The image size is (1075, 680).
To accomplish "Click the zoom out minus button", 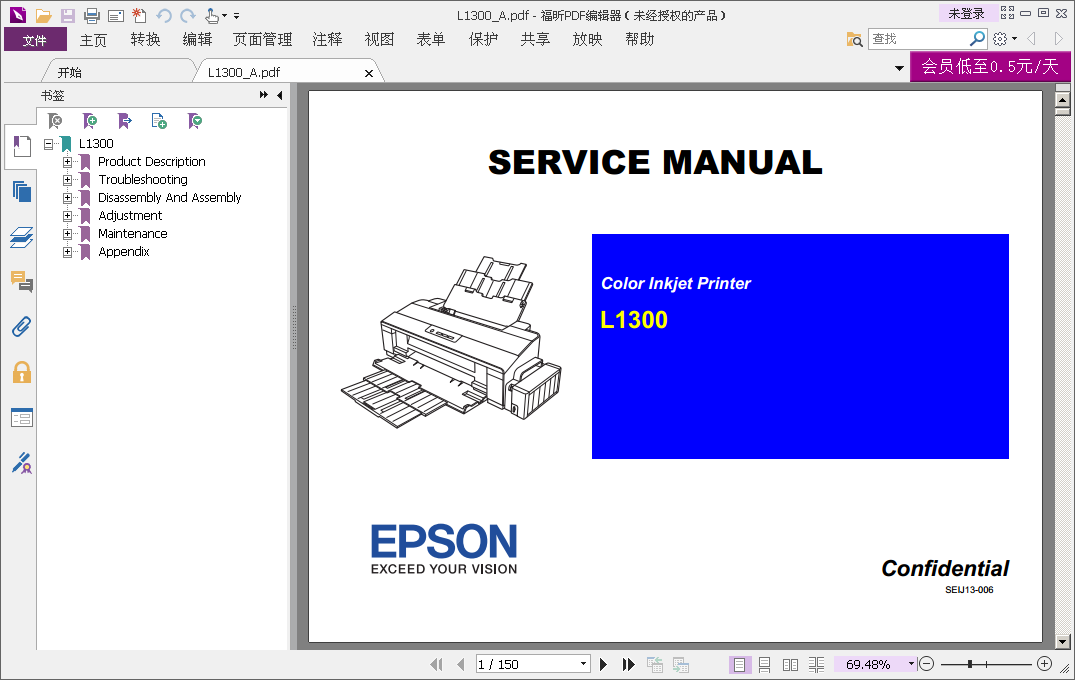I will click(926, 664).
